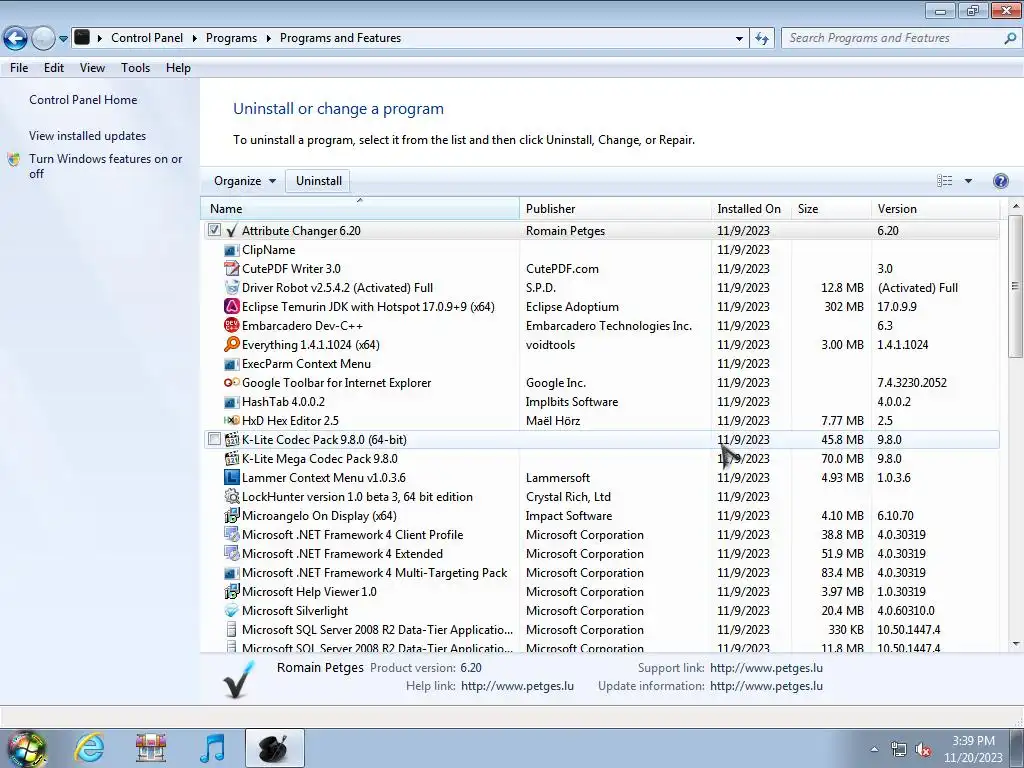Open the Help menu
1024x768 pixels.
click(178, 68)
